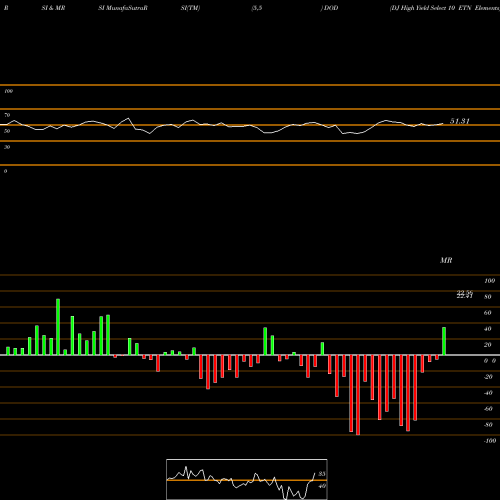Click the overlapping 22.56 value label

click(465, 294)
